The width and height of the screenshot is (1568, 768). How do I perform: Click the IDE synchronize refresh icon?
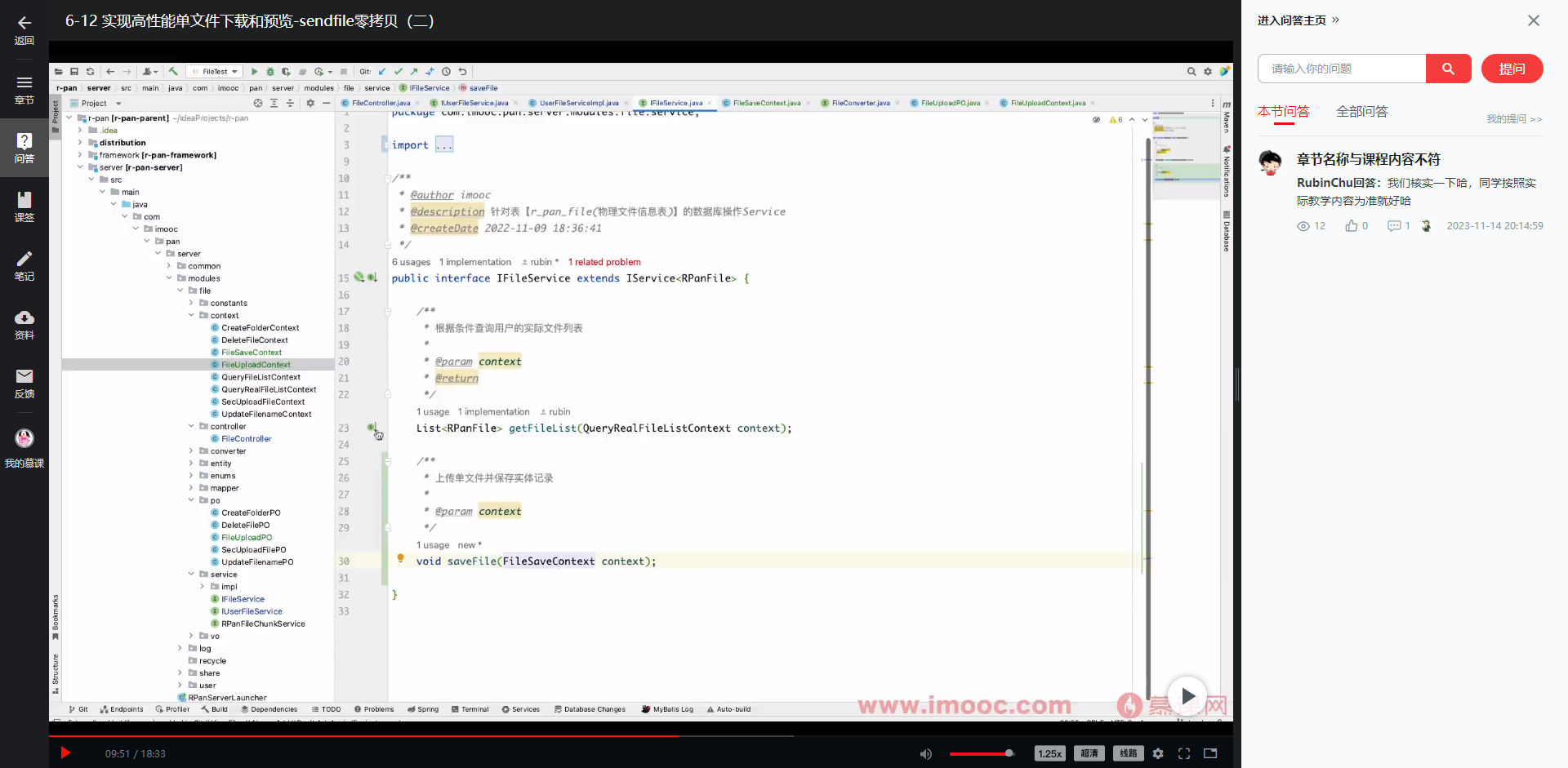coord(91,72)
